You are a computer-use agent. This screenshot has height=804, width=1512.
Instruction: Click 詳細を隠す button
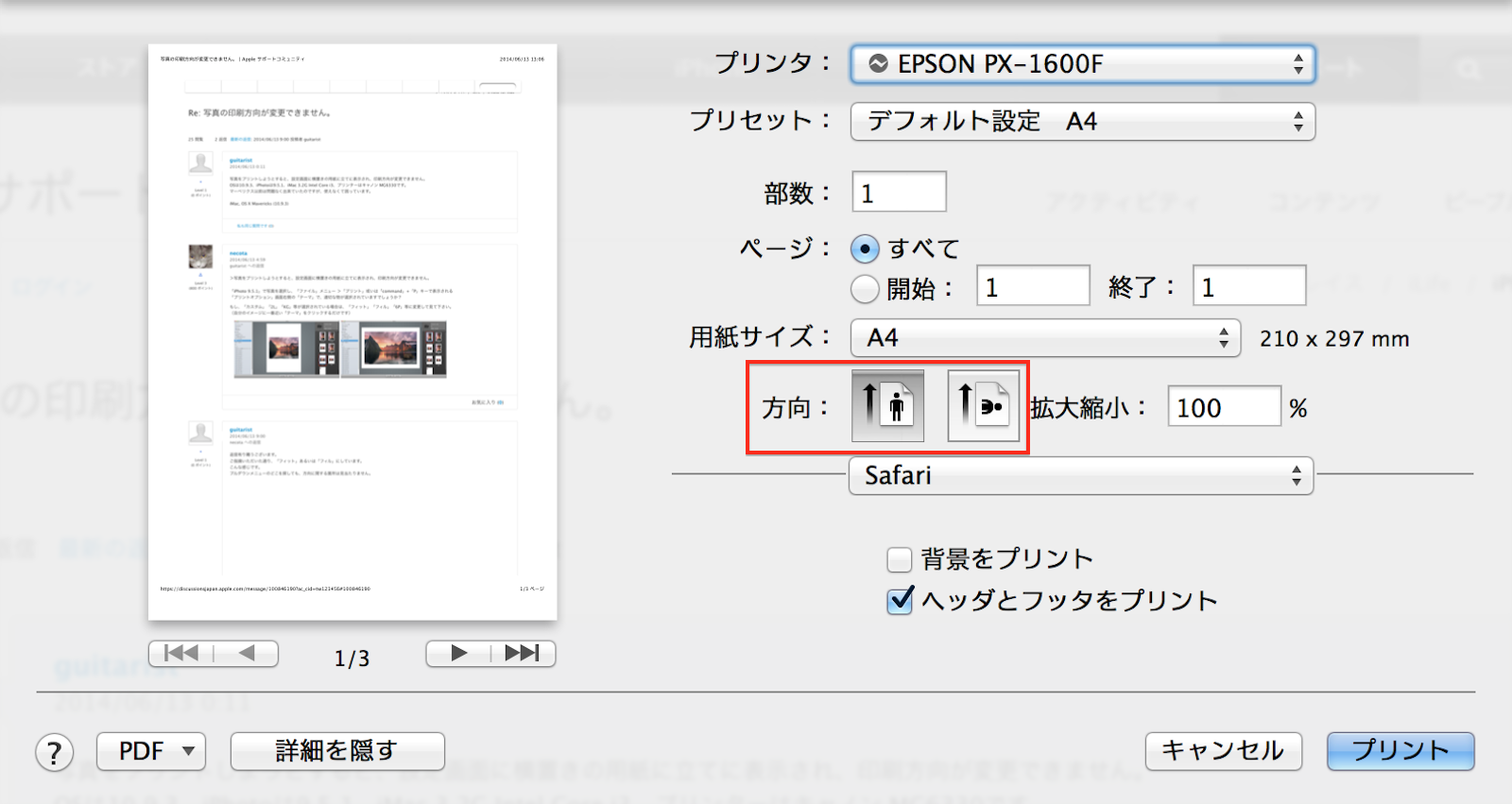(x=337, y=751)
